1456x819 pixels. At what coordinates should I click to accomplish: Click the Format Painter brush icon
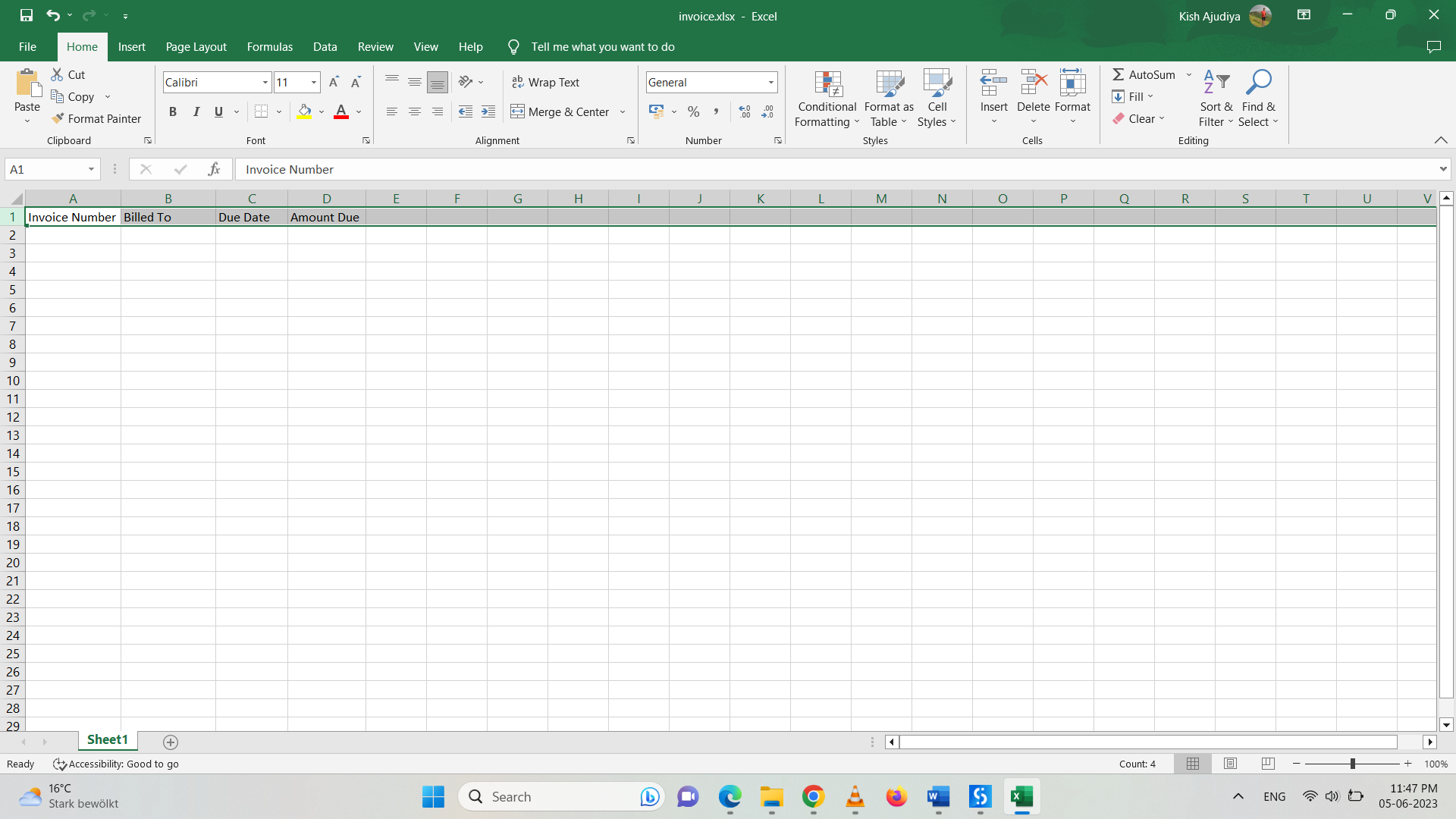58,118
